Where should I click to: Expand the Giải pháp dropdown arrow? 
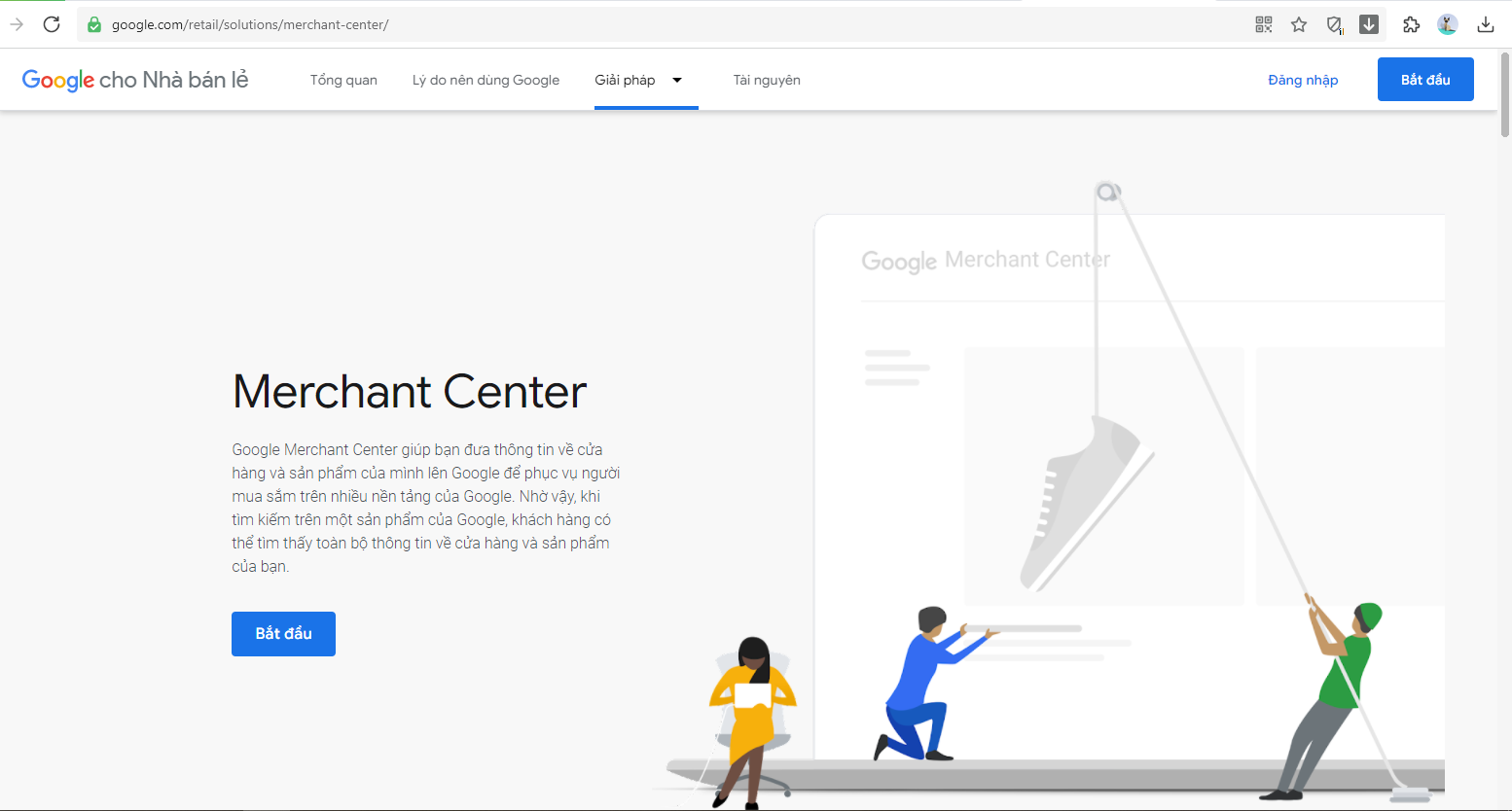coord(677,81)
